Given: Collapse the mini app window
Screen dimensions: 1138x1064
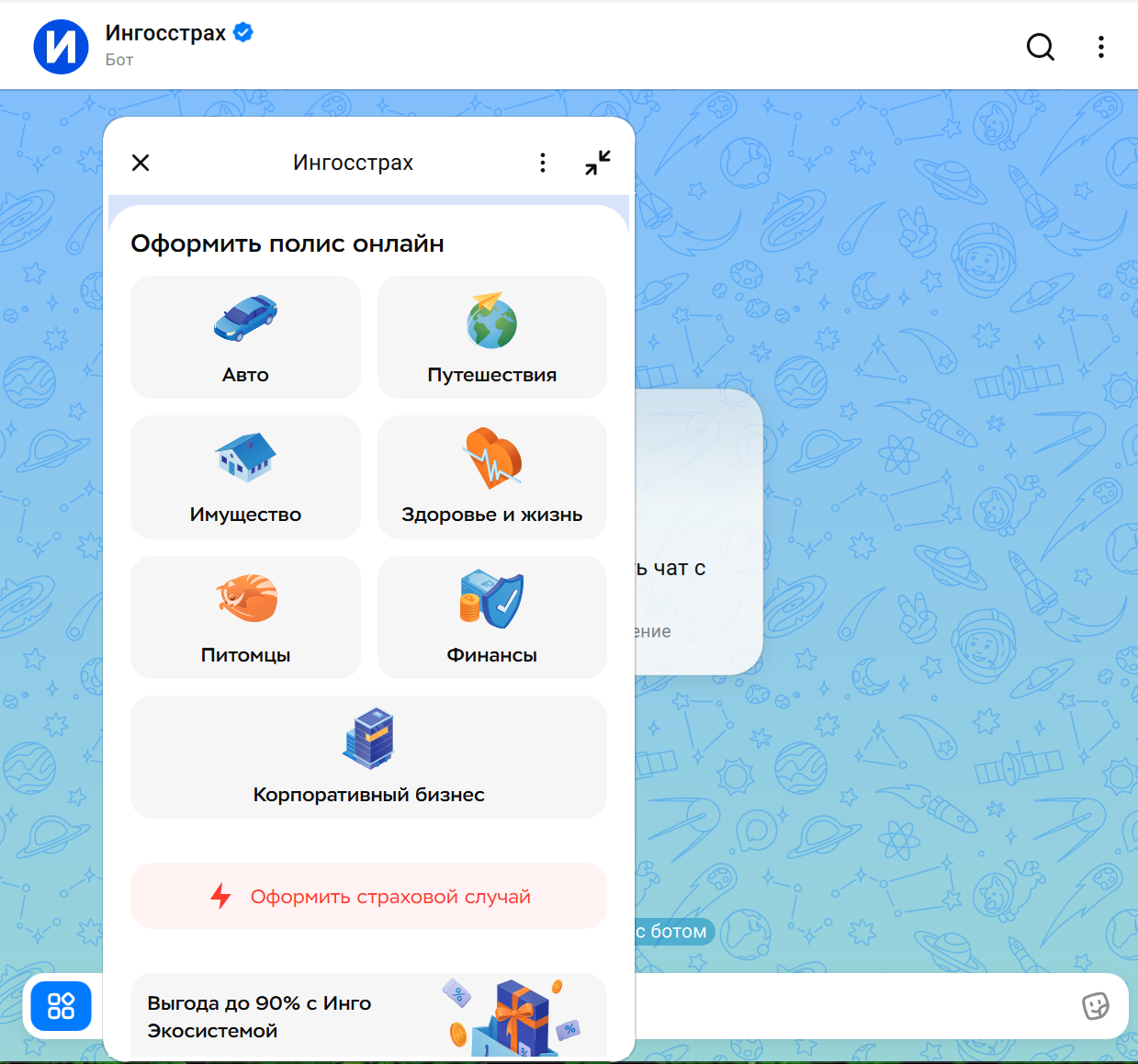Looking at the screenshot, I should tap(598, 163).
